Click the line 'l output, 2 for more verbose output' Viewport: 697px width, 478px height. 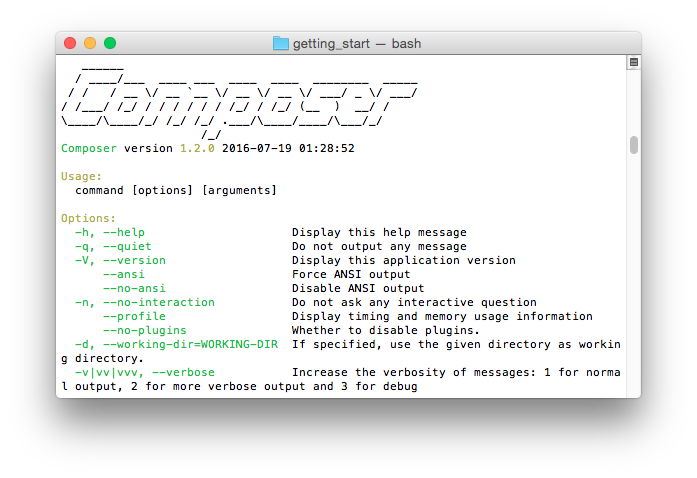(183, 386)
